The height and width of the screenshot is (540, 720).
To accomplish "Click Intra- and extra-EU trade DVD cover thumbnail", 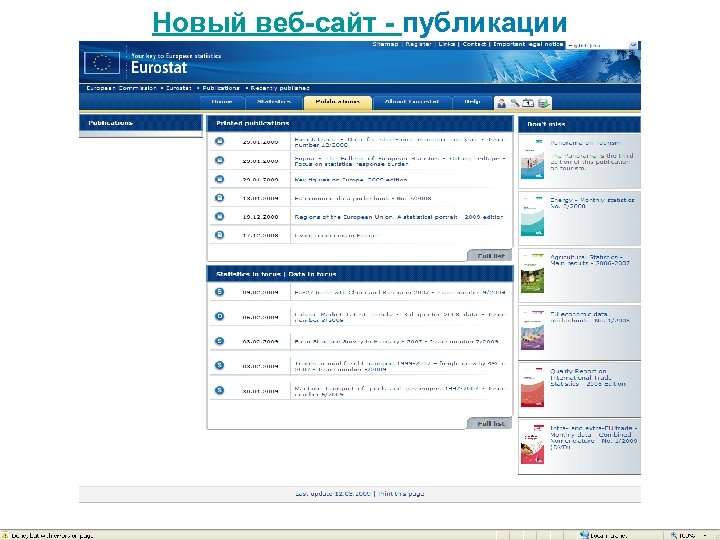I will point(532,444).
